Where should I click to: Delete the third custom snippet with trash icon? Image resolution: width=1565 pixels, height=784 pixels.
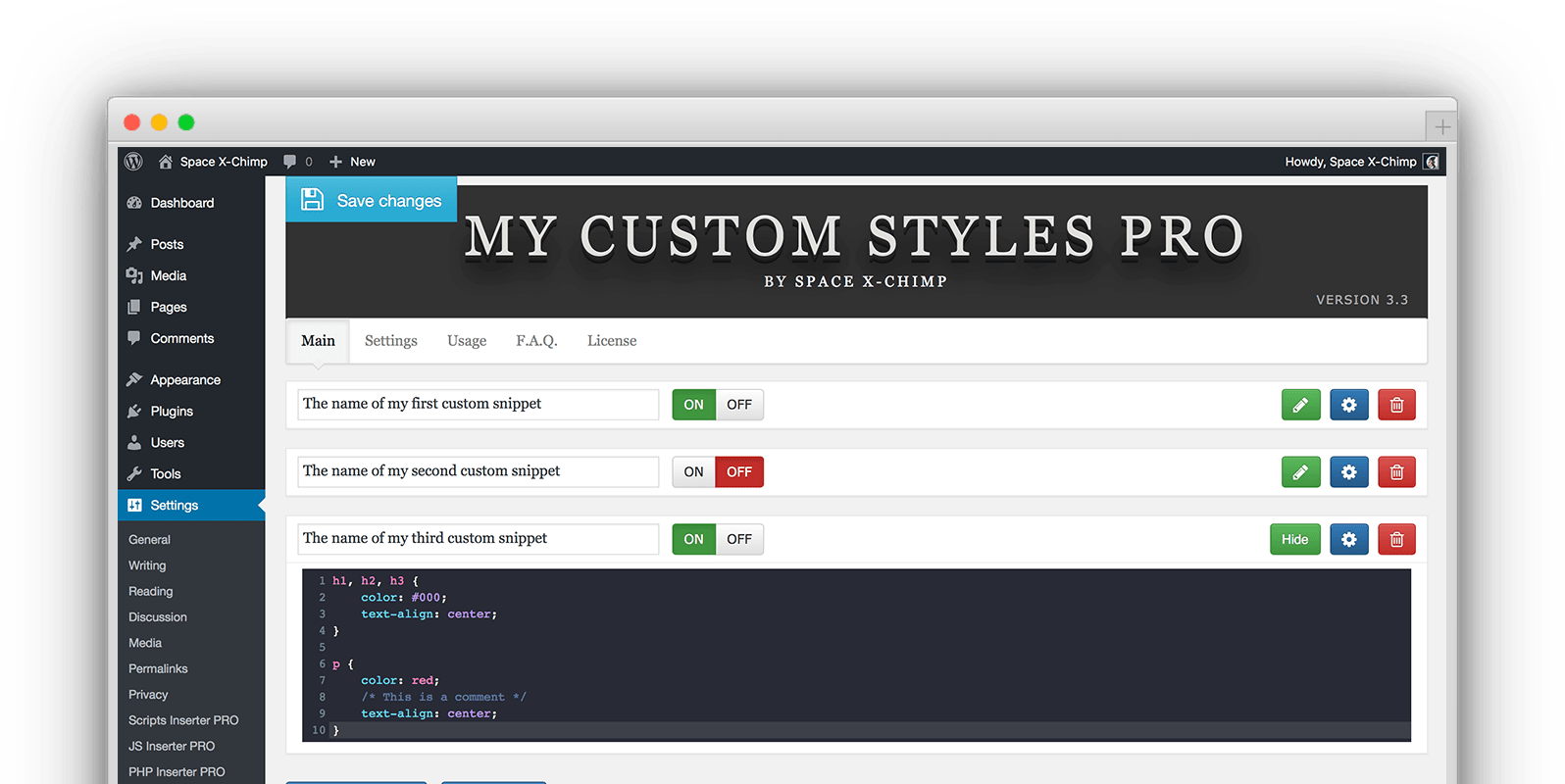1396,539
